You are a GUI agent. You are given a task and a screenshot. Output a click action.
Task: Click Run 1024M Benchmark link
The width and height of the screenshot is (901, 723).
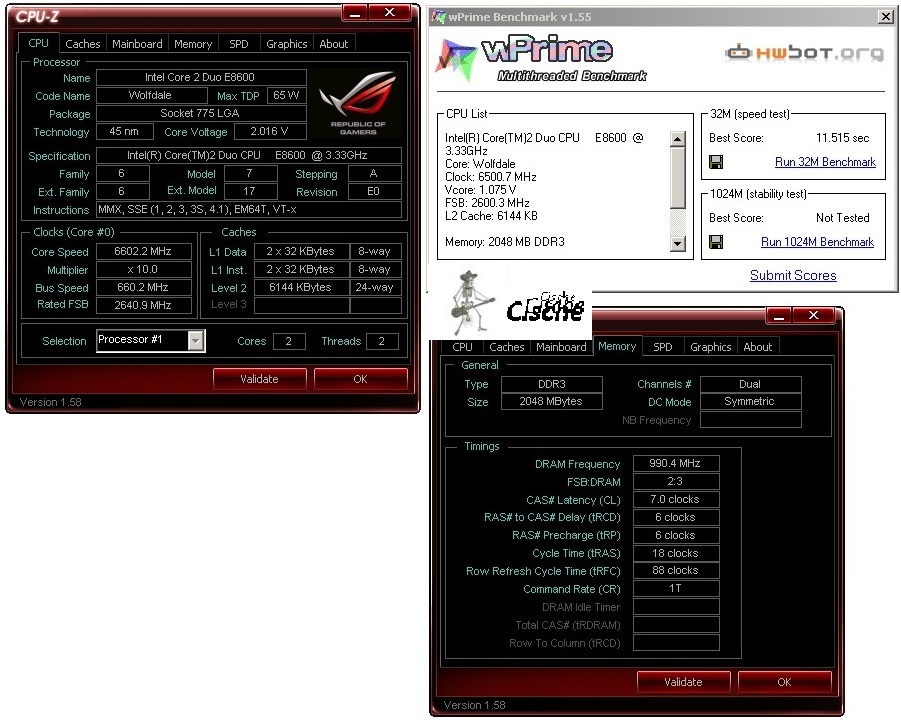(817, 242)
